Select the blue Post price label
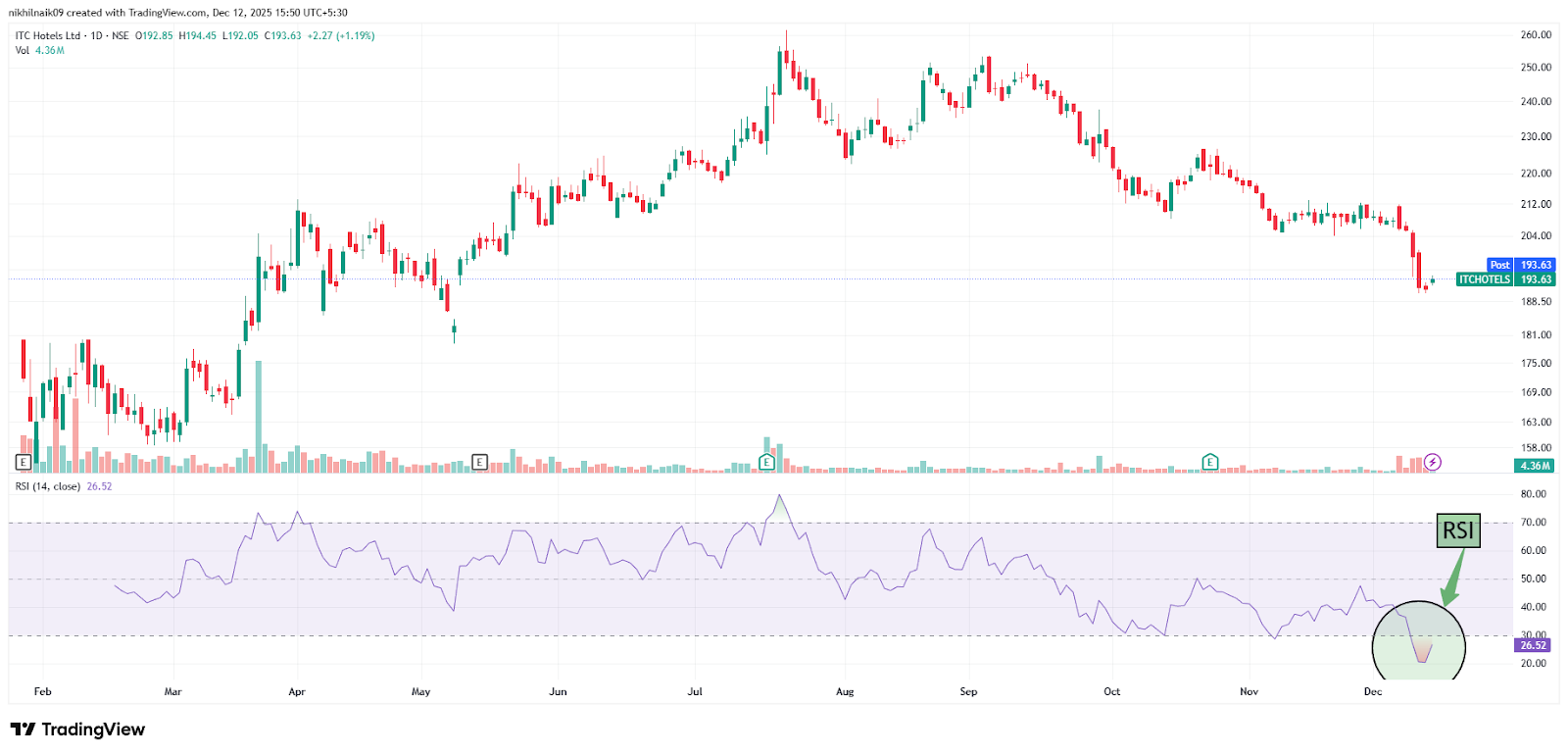This screenshot has width=1568, height=755. (1499, 265)
